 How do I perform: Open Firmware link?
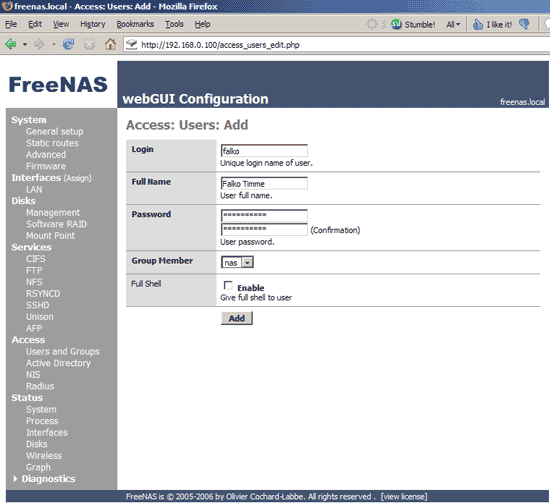[x=46, y=166]
